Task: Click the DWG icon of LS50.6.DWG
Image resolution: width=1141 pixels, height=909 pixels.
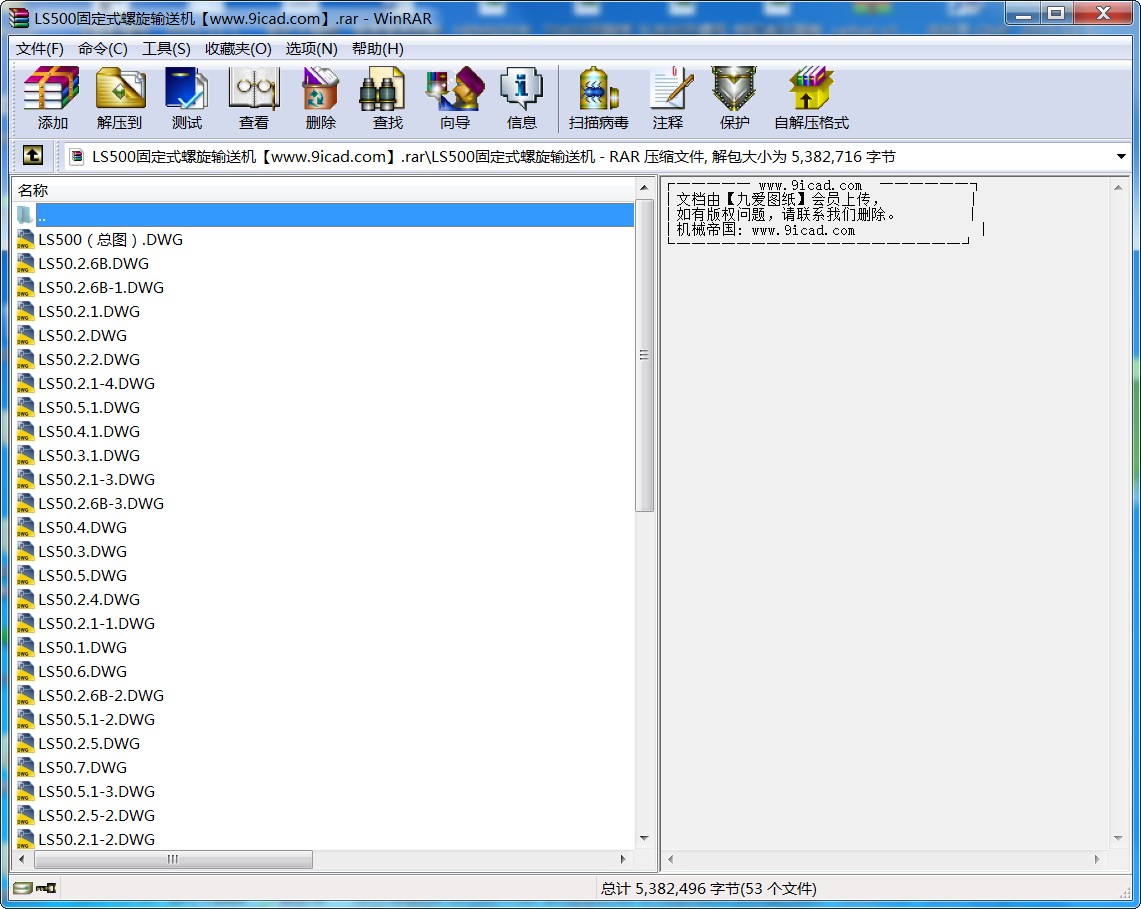Action: pos(25,672)
